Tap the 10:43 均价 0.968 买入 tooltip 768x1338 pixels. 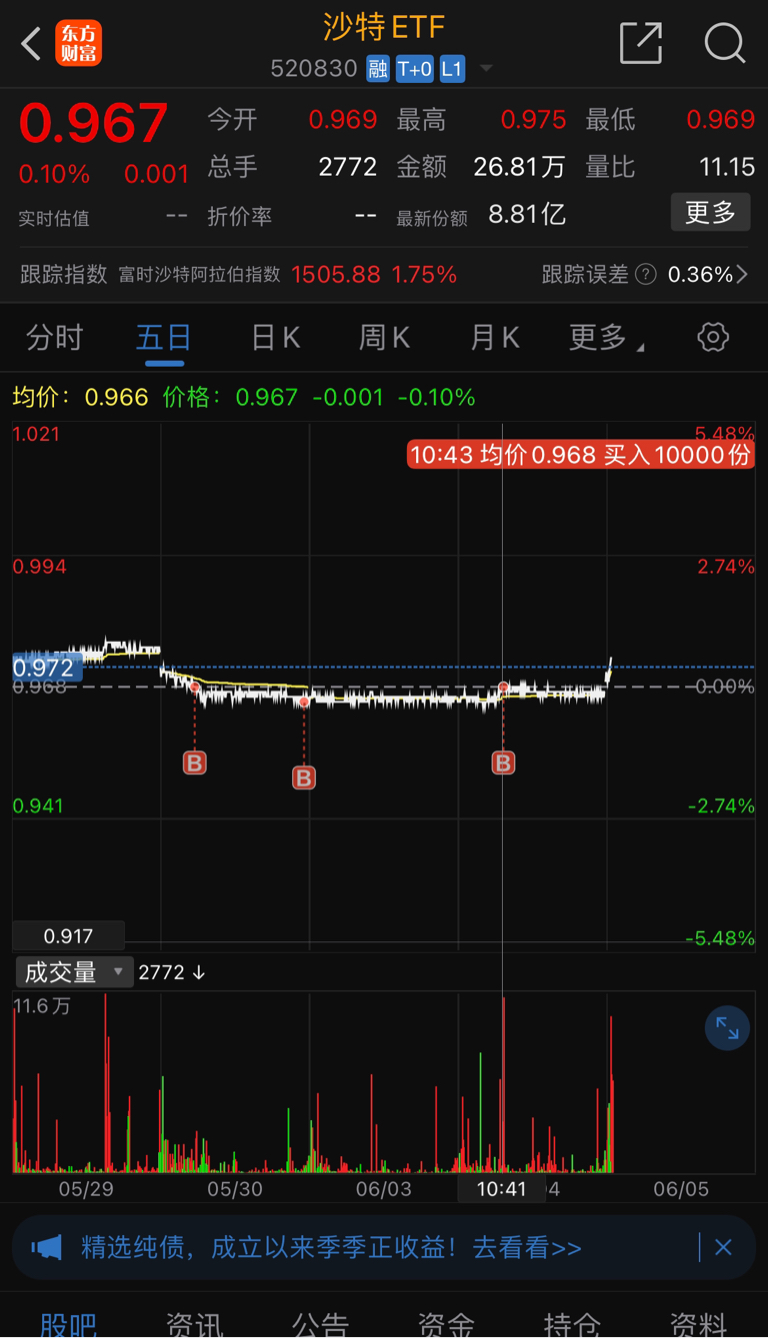(x=581, y=455)
